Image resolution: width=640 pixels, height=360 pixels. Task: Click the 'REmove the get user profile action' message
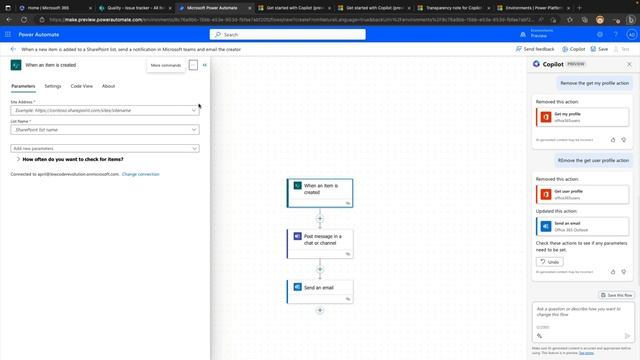(593, 160)
